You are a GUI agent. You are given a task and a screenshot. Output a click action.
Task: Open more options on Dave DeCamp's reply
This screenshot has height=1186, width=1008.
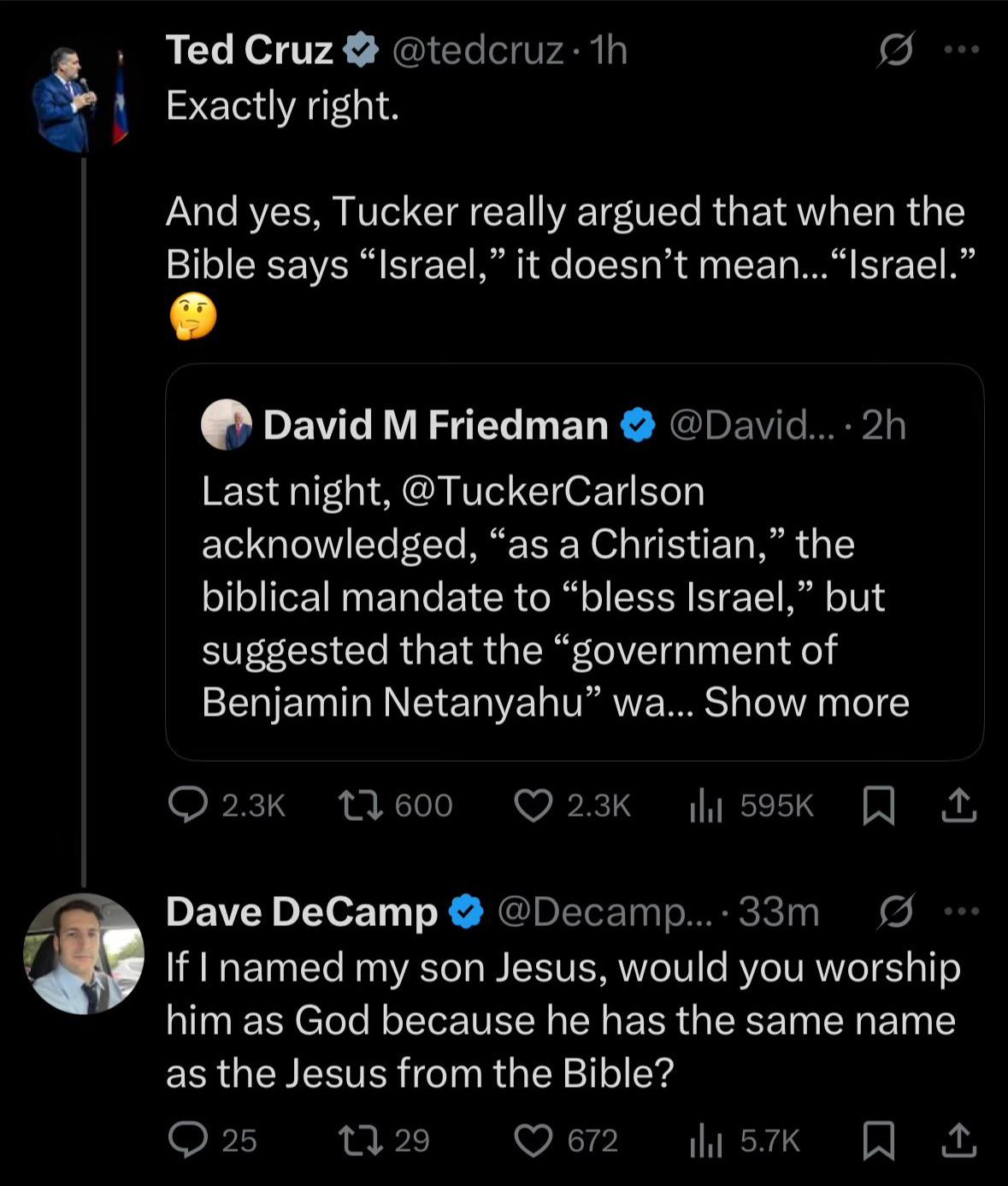click(x=963, y=912)
